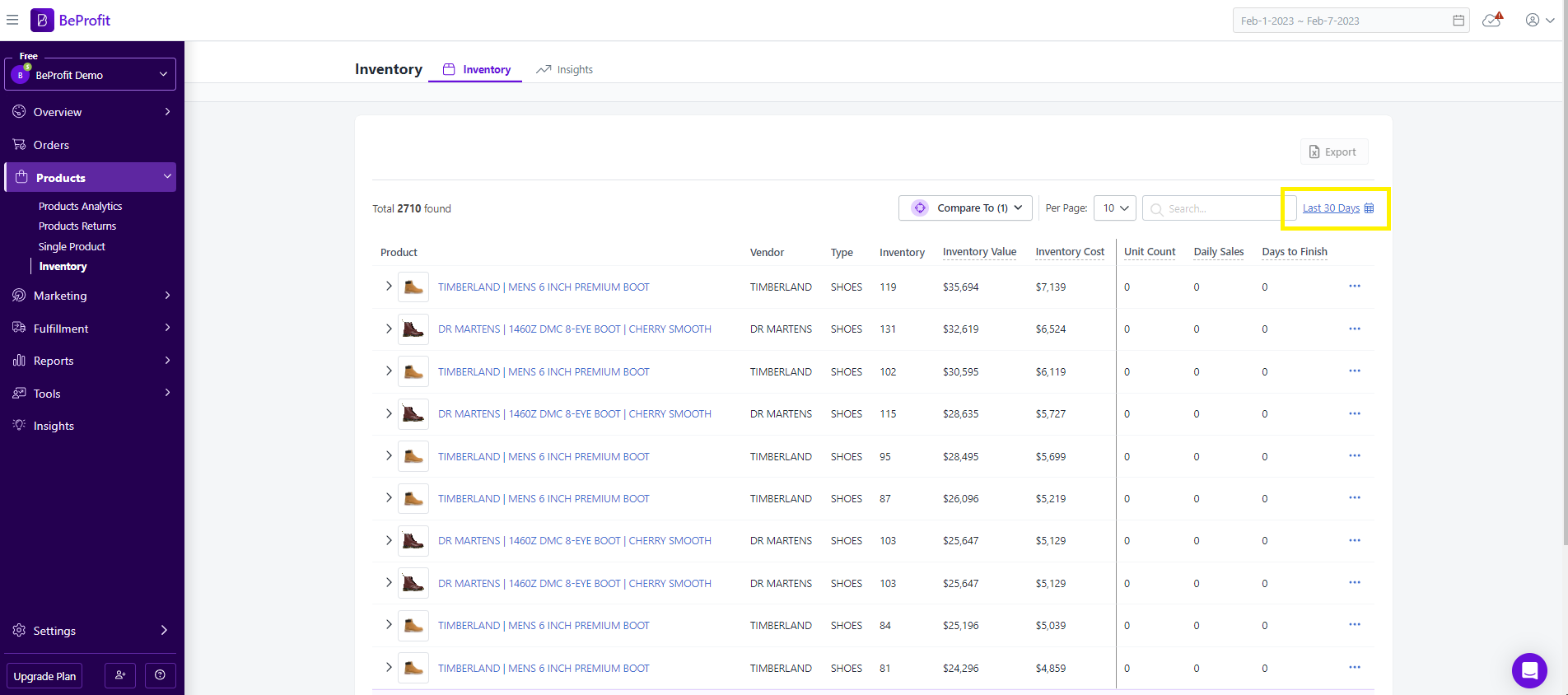
Task: Expand the row with inventory 102
Action: [389, 371]
